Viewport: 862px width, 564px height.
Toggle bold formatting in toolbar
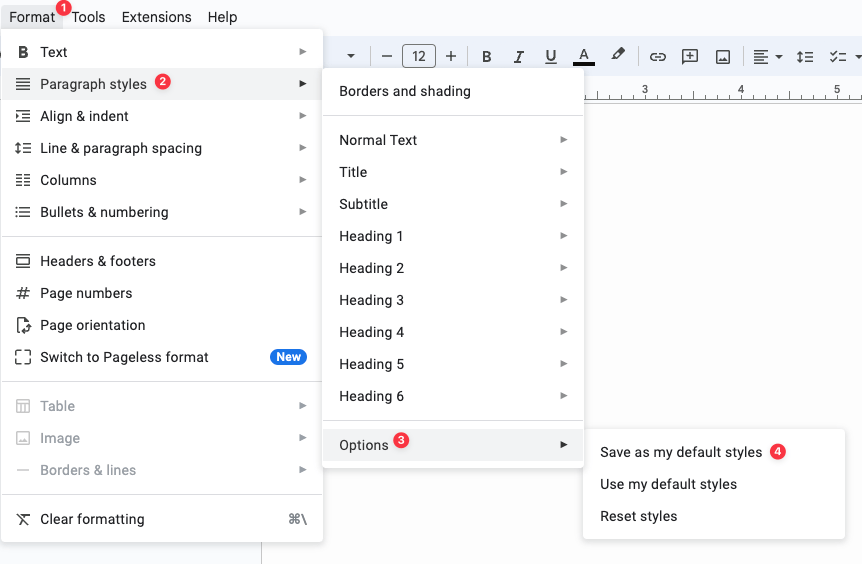(x=487, y=57)
